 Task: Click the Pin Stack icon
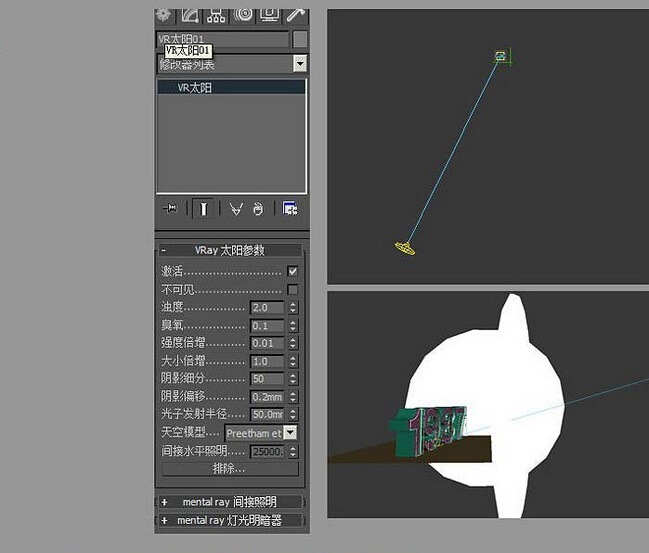point(170,208)
